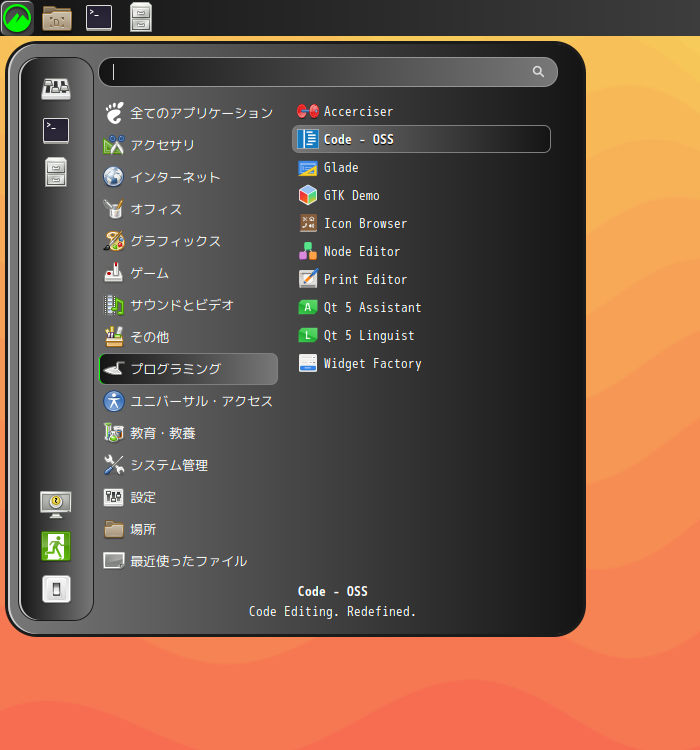Viewport: 700px width, 750px height.
Task: Launch terminal from the menu sidebar favorites
Action: coord(56,131)
